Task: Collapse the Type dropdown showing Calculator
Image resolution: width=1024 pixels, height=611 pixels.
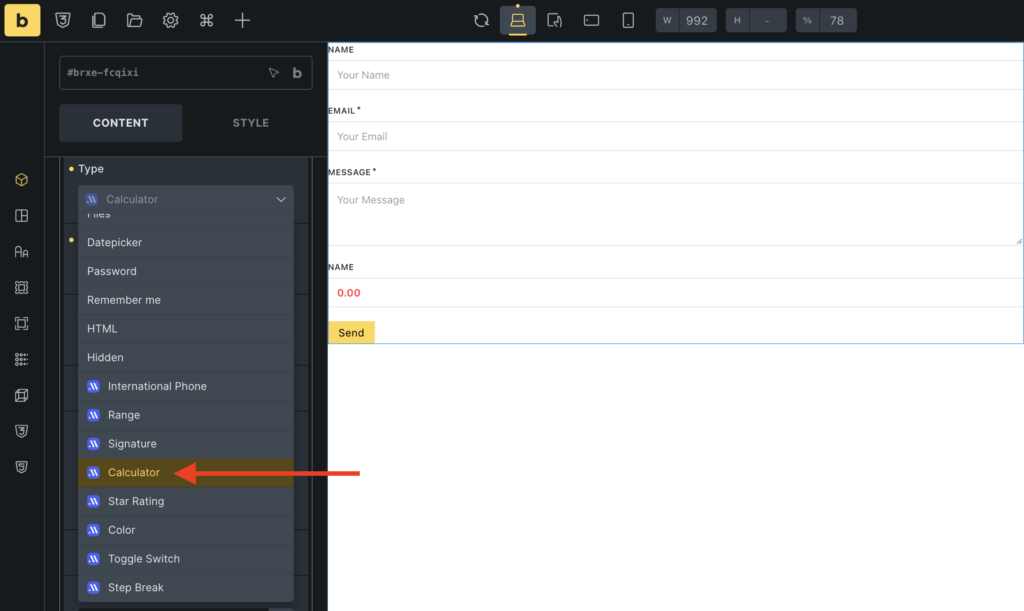Action: 185,199
